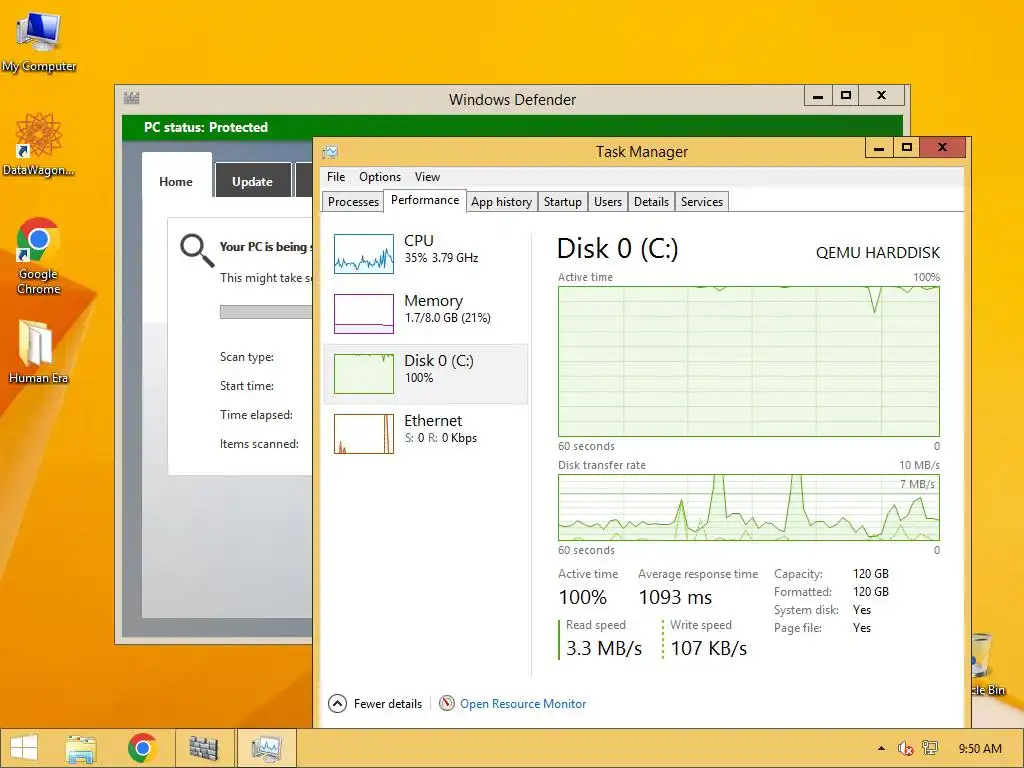Screen dimensions: 1024x768
Task: Click the Resource Monitor icon
Action: [x=447, y=703]
